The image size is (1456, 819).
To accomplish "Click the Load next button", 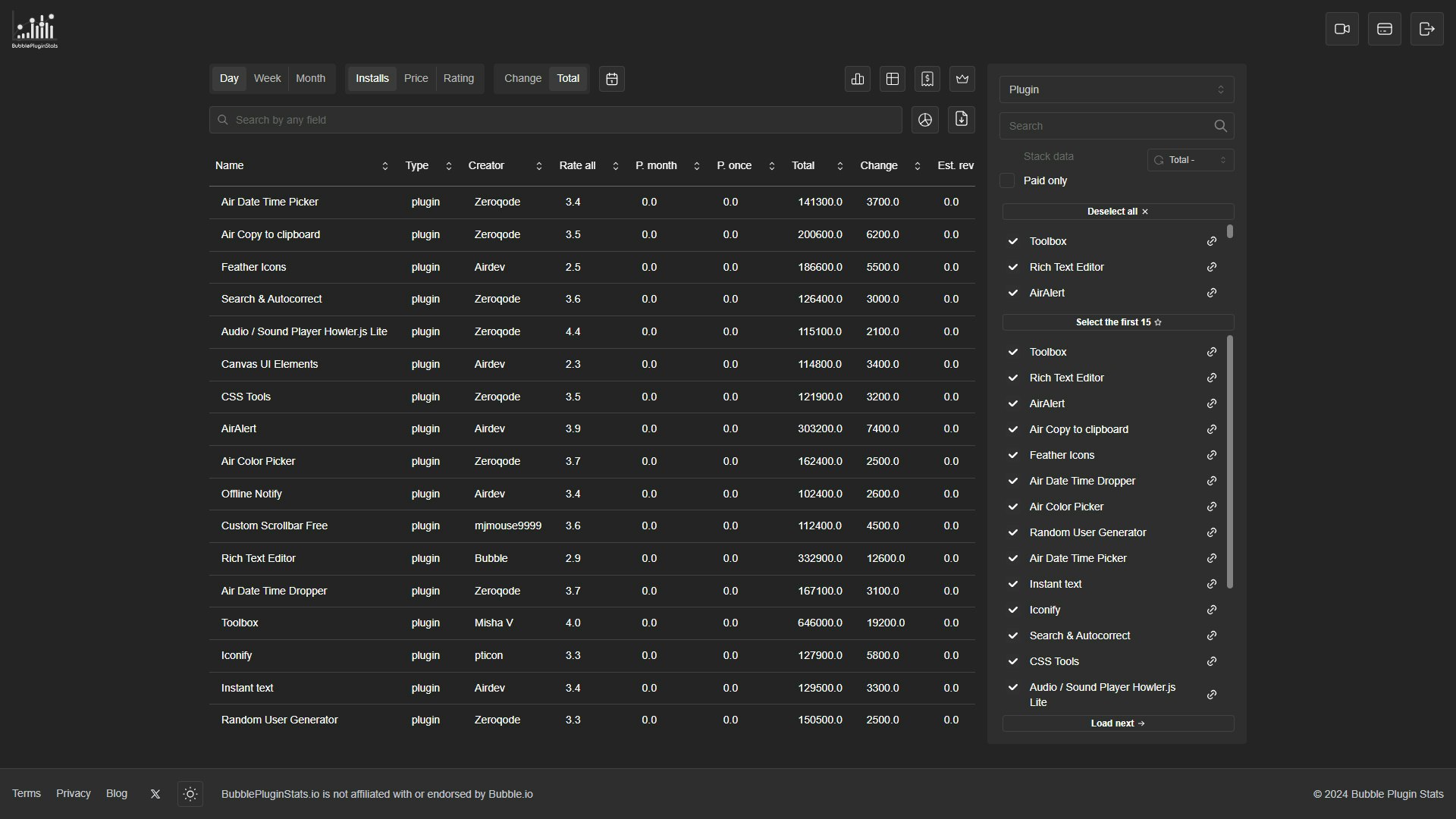I will click(x=1118, y=723).
